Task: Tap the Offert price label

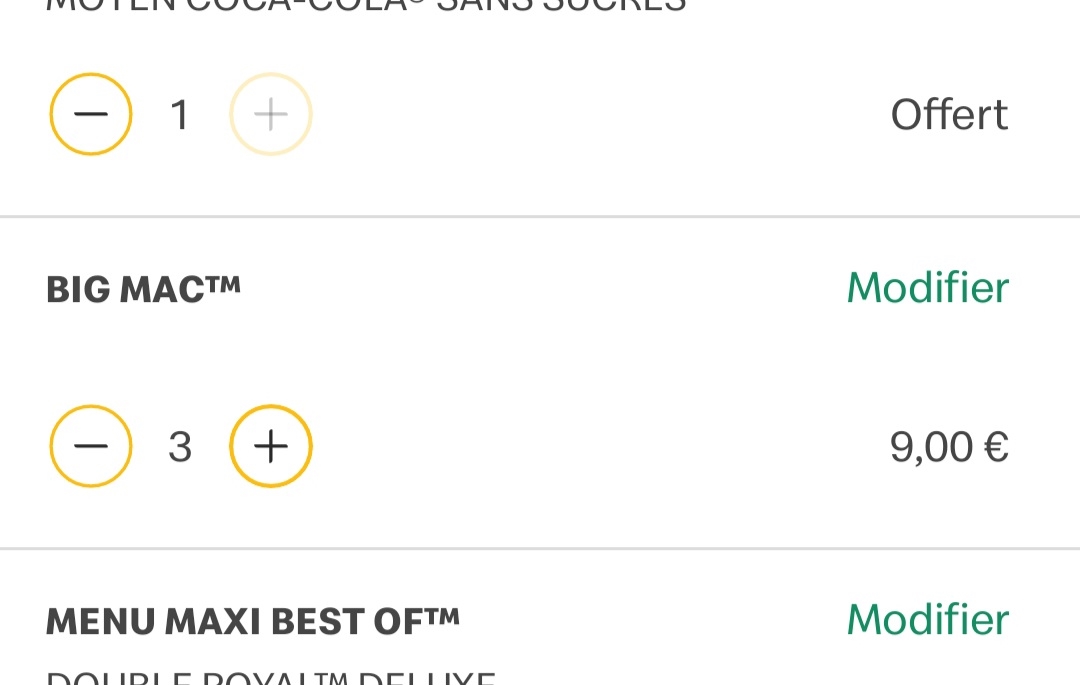Action: (949, 115)
